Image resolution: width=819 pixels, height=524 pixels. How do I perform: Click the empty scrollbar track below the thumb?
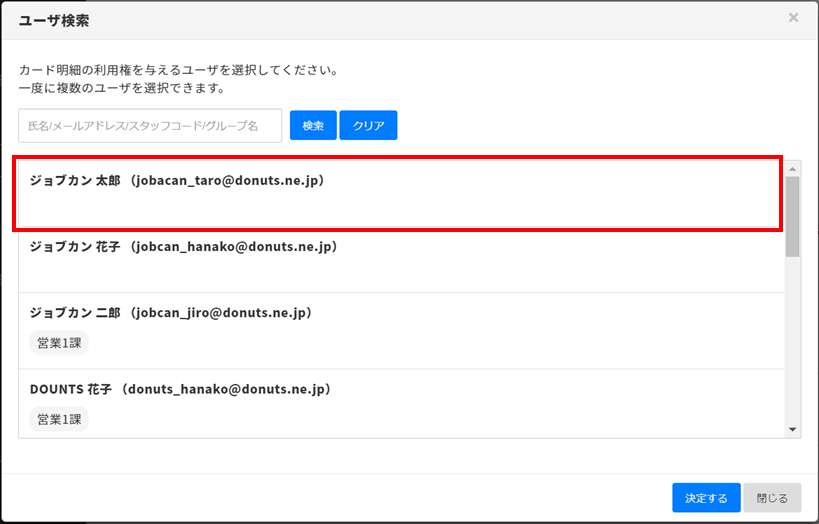pos(793,340)
